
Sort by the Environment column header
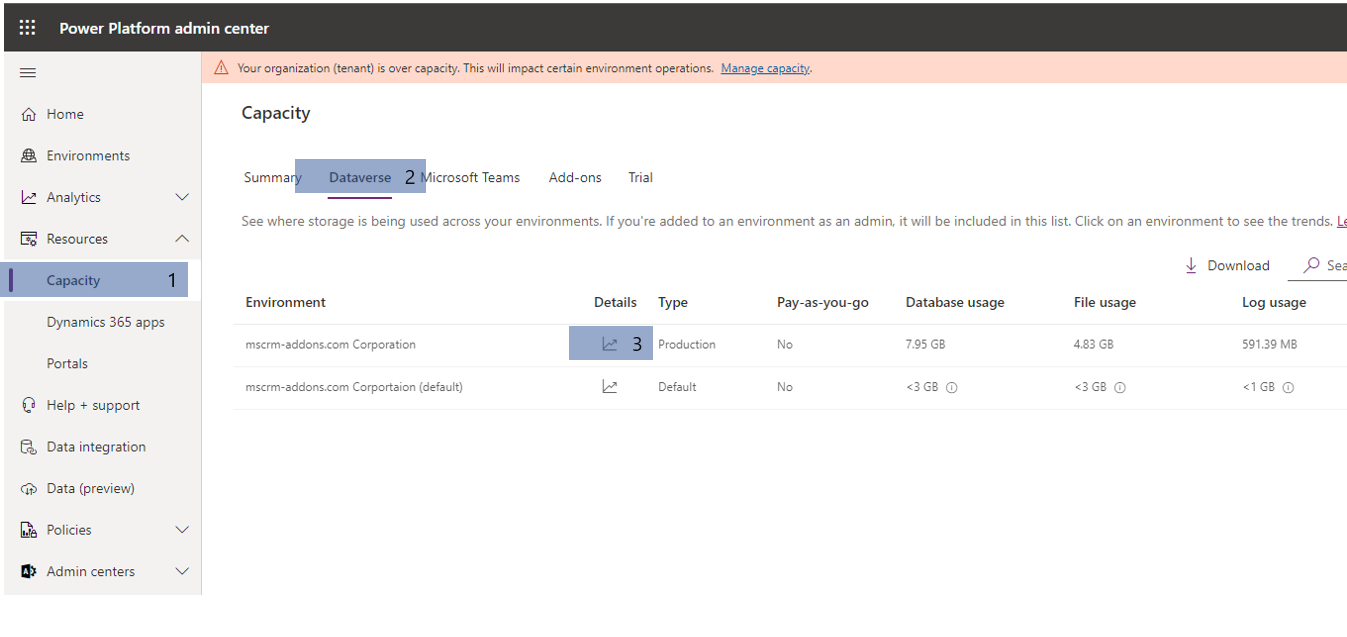286,302
